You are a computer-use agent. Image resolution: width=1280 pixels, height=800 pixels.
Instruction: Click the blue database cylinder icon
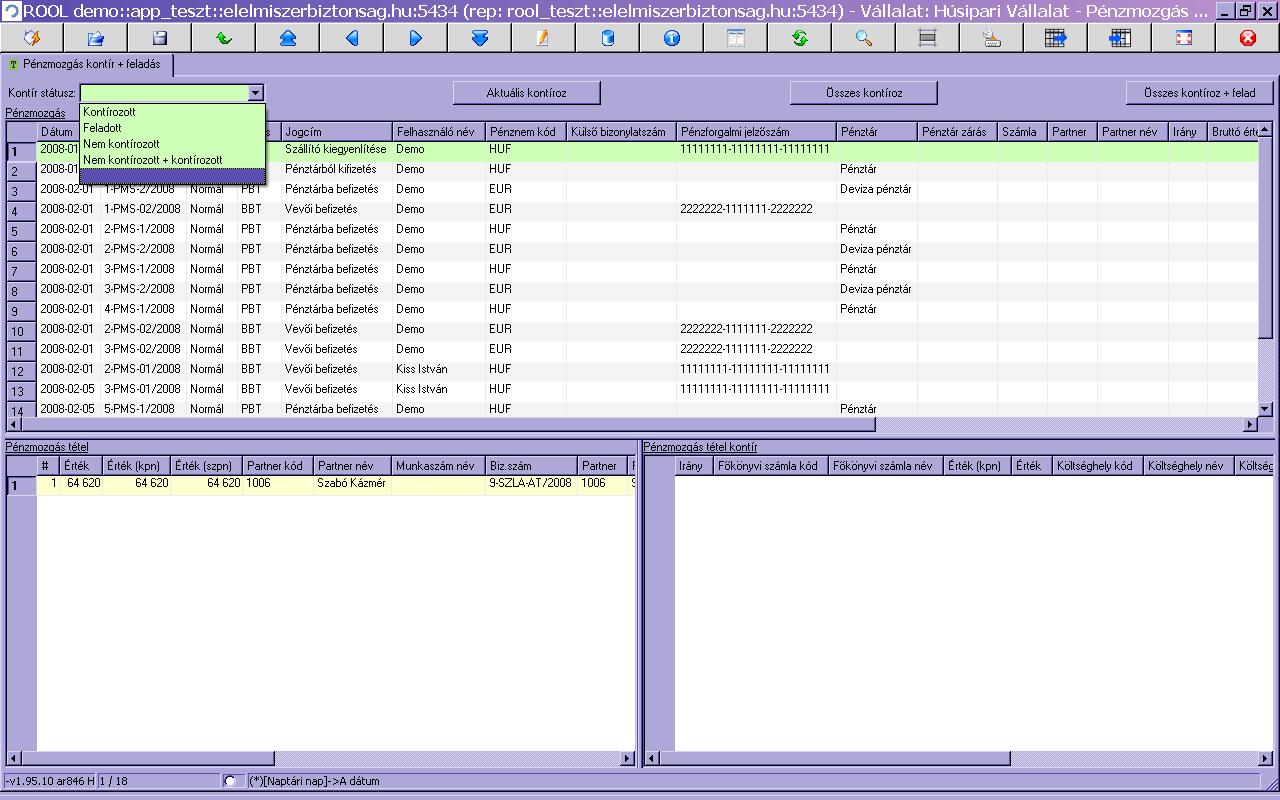[607, 38]
